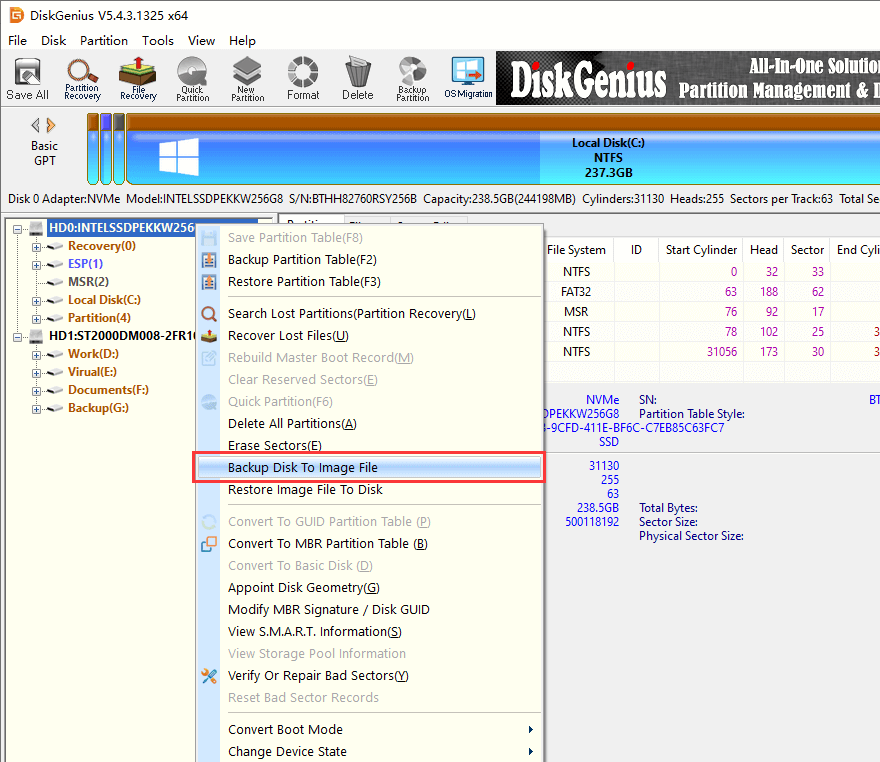Collapse the HD1:ST2000DM008 disk node
This screenshot has height=762, width=880.
(x=17, y=336)
